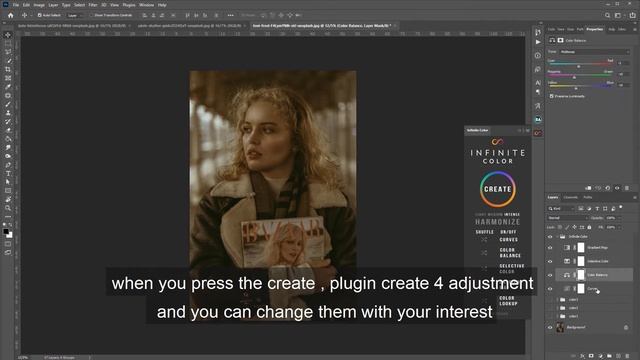Open the blend mode Normal dropdown
Image resolution: width=640 pixels, height=360 pixels.
pos(567,218)
